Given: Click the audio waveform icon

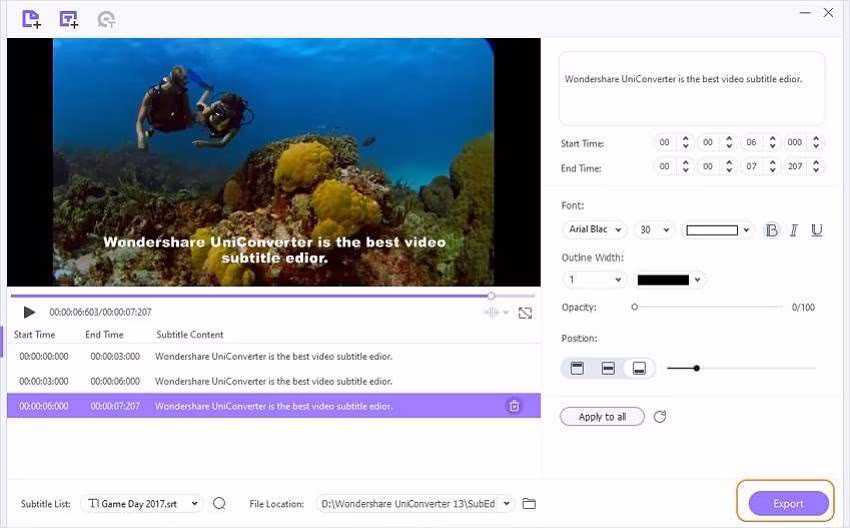Looking at the screenshot, I should coord(491,312).
